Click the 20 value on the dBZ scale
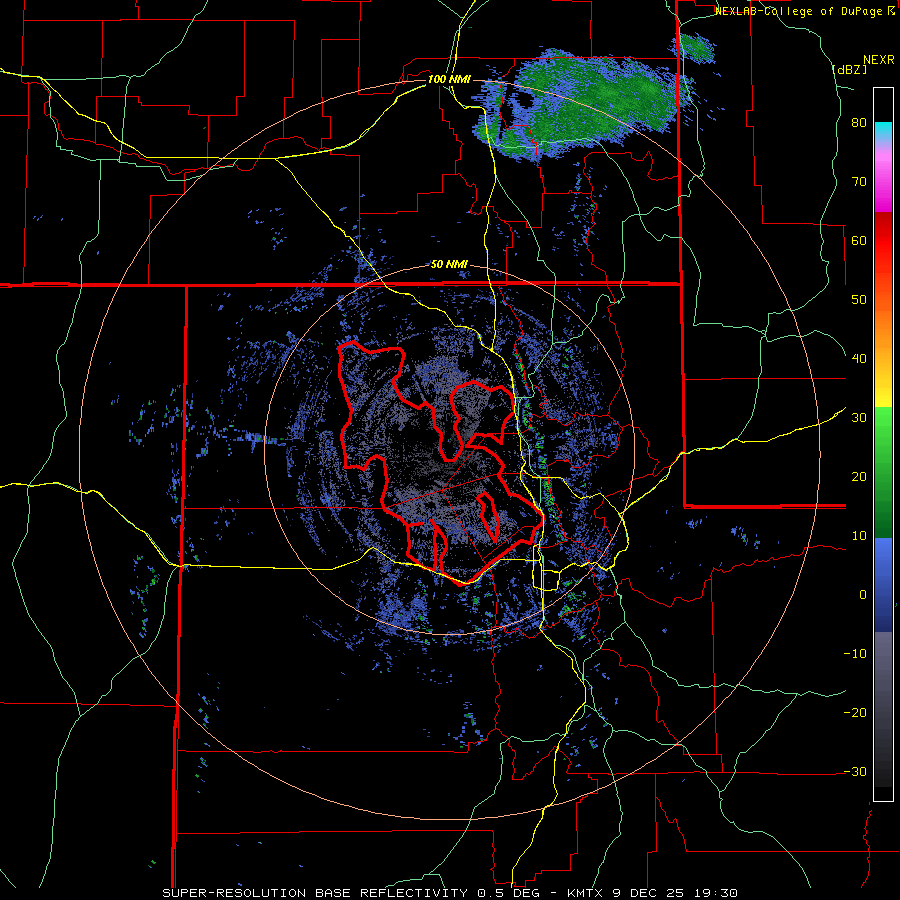 [859, 477]
